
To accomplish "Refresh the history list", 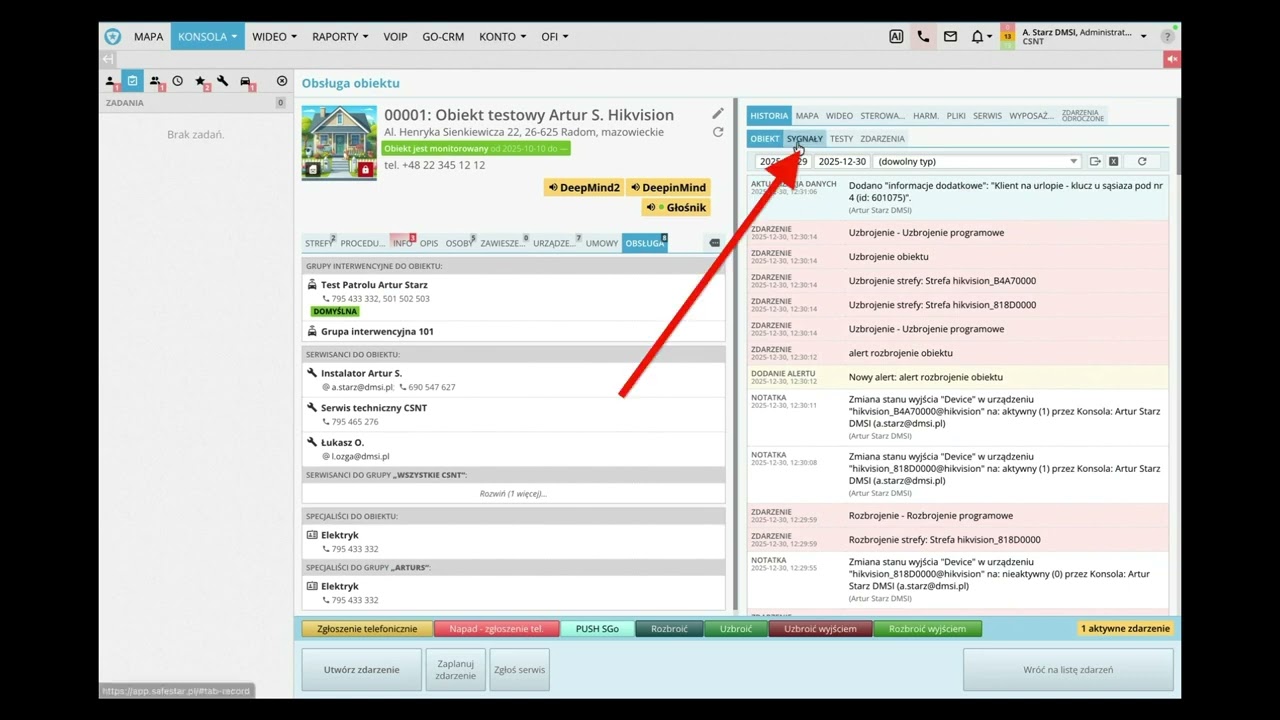I will click(x=1141, y=161).
